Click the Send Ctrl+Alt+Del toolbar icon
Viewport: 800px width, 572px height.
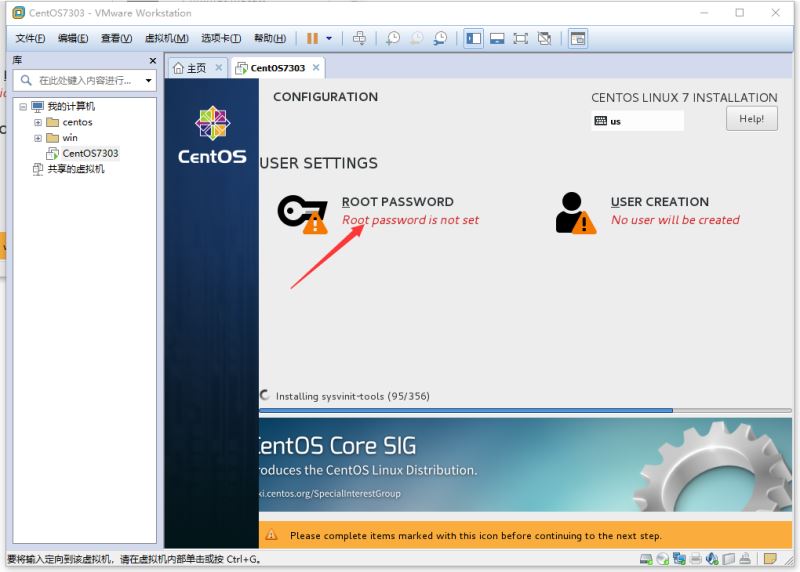coord(360,38)
